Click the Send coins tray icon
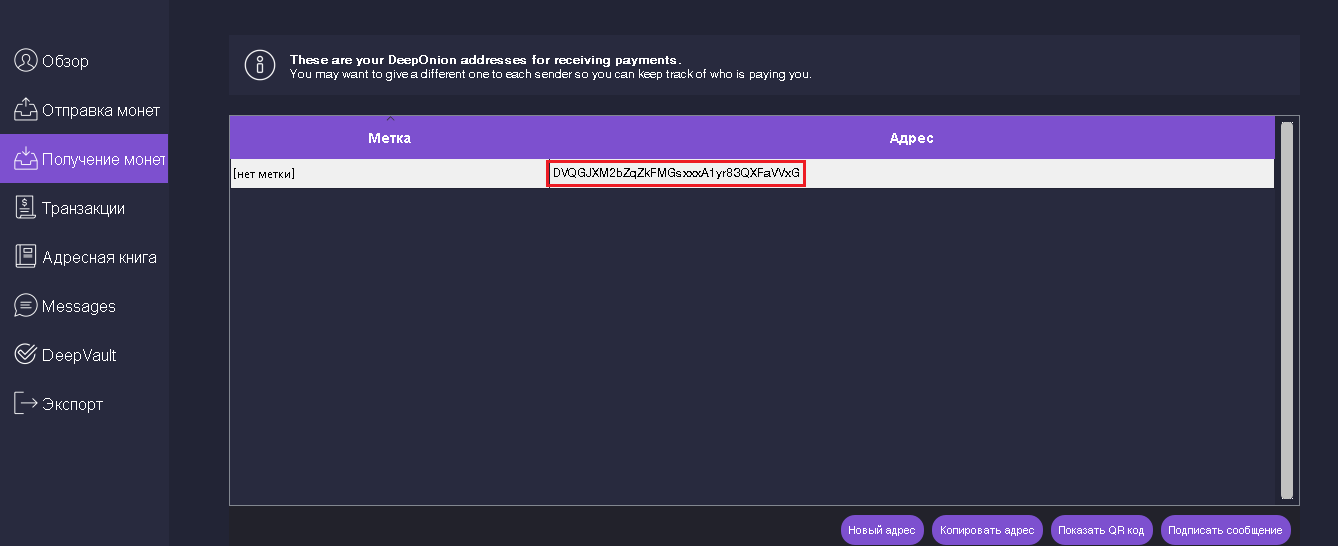Image resolution: width=1338 pixels, height=546 pixels. [25, 110]
